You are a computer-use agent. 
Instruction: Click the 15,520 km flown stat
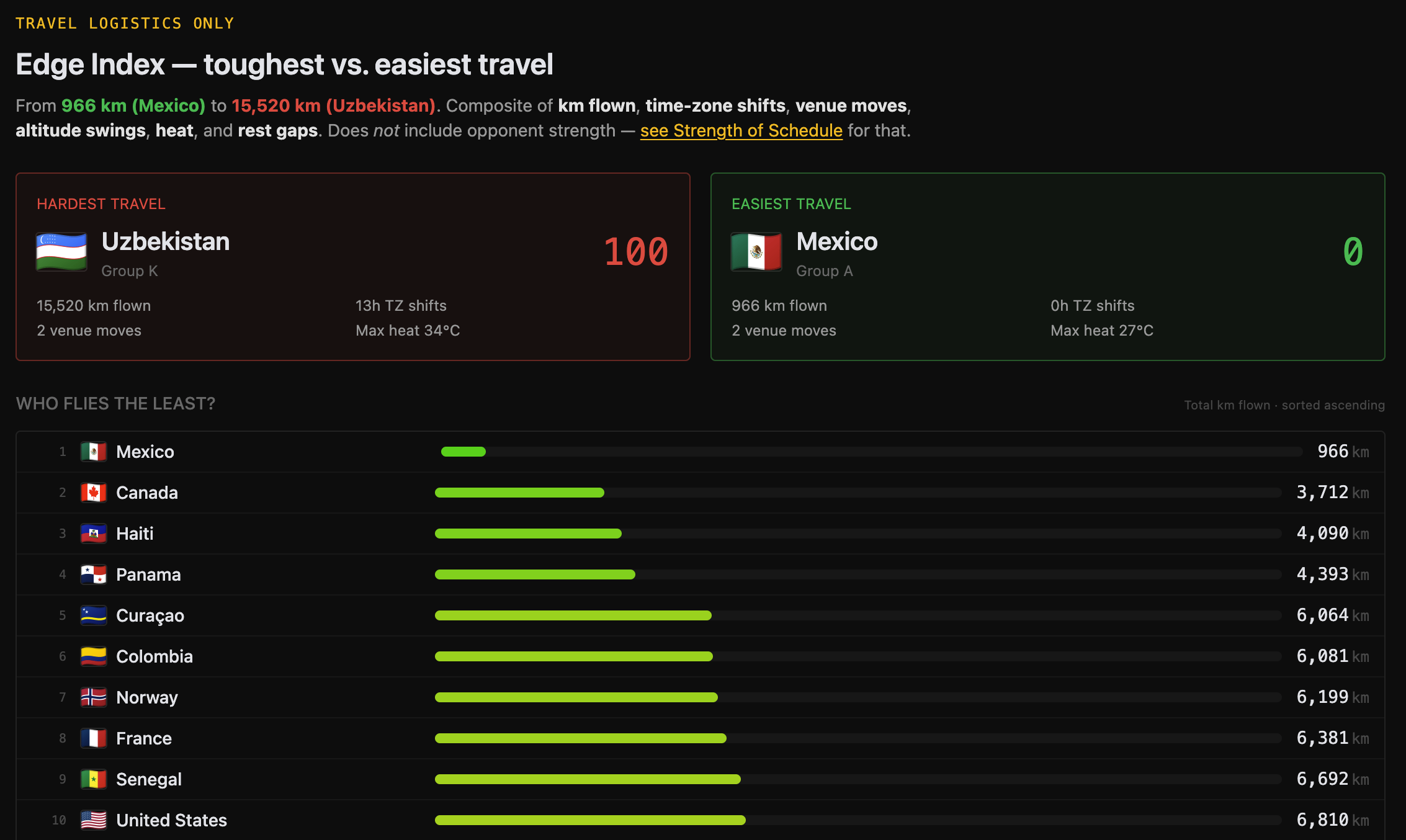pos(94,306)
